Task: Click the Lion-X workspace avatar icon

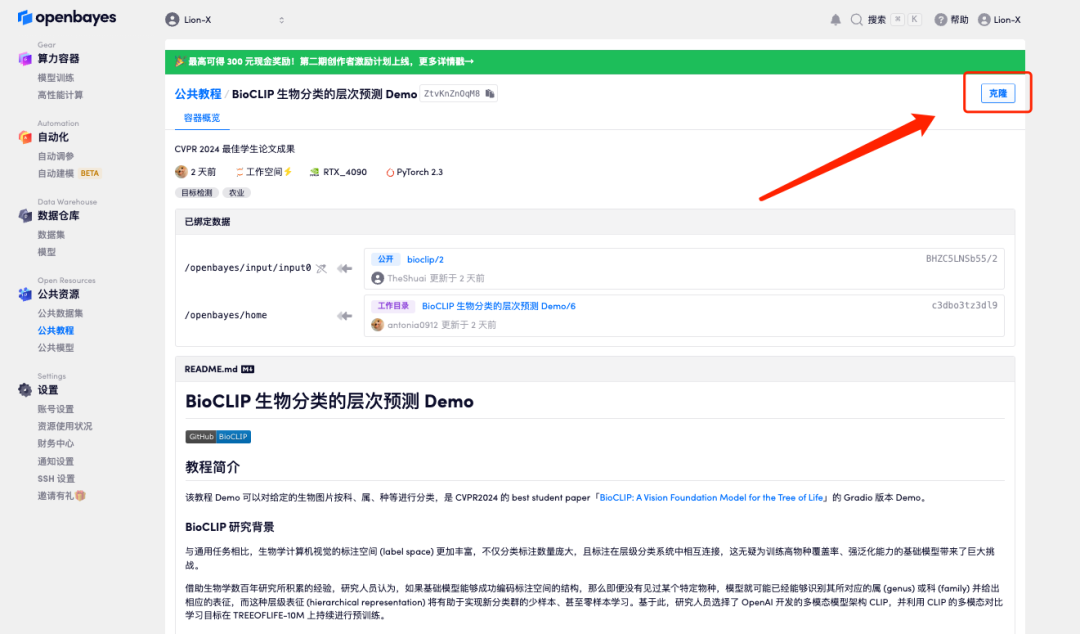Action: pyautogui.click(x=172, y=19)
